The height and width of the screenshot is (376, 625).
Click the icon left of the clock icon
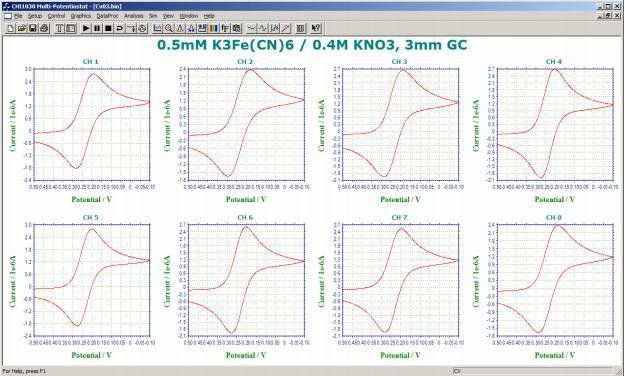[x=131, y=28]
